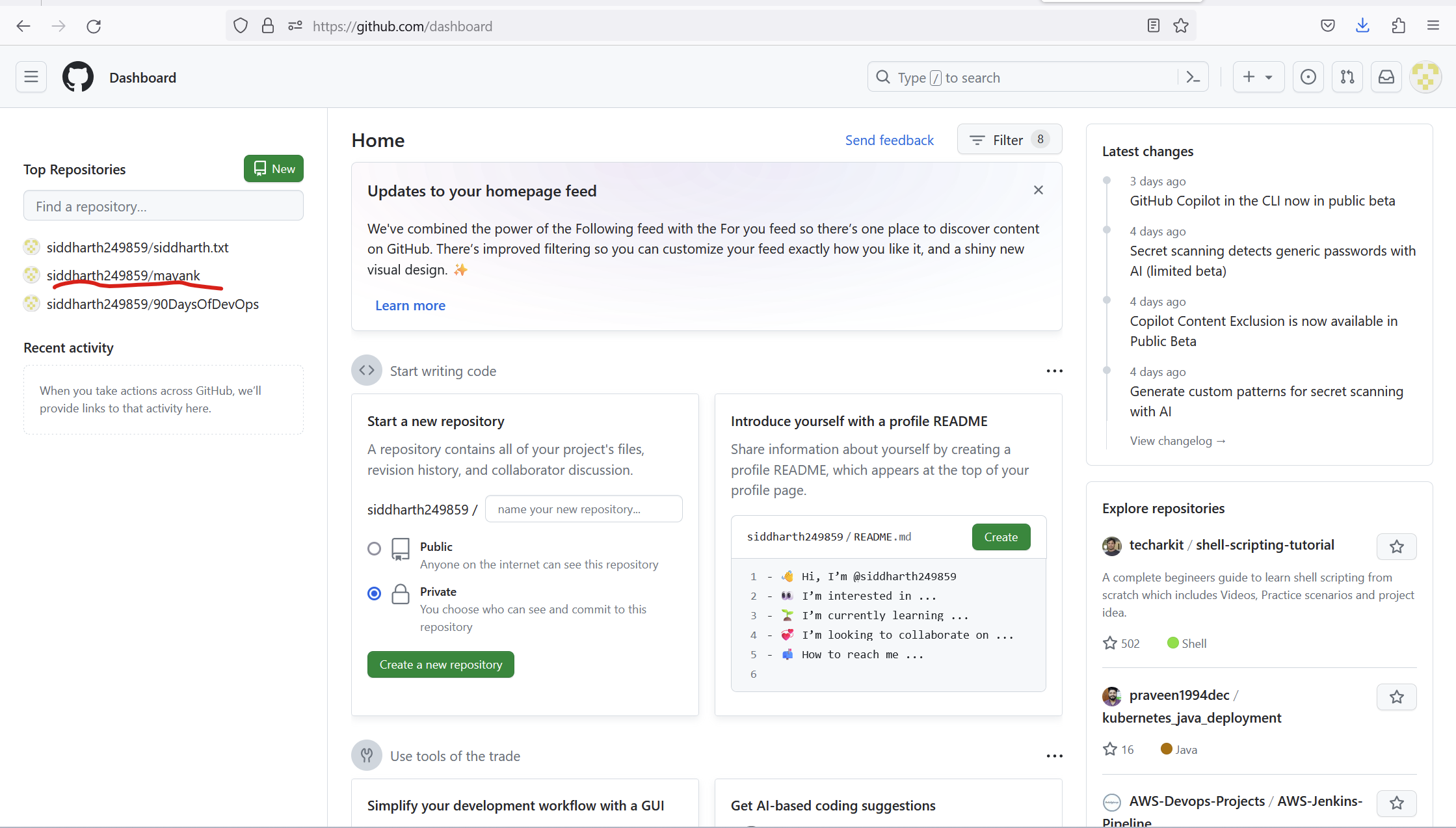Image resolution: width=1456 pixels, height=828 pixels.
Task: Open the Filter dropdown for the feed
Action: tap(1009, 140)
